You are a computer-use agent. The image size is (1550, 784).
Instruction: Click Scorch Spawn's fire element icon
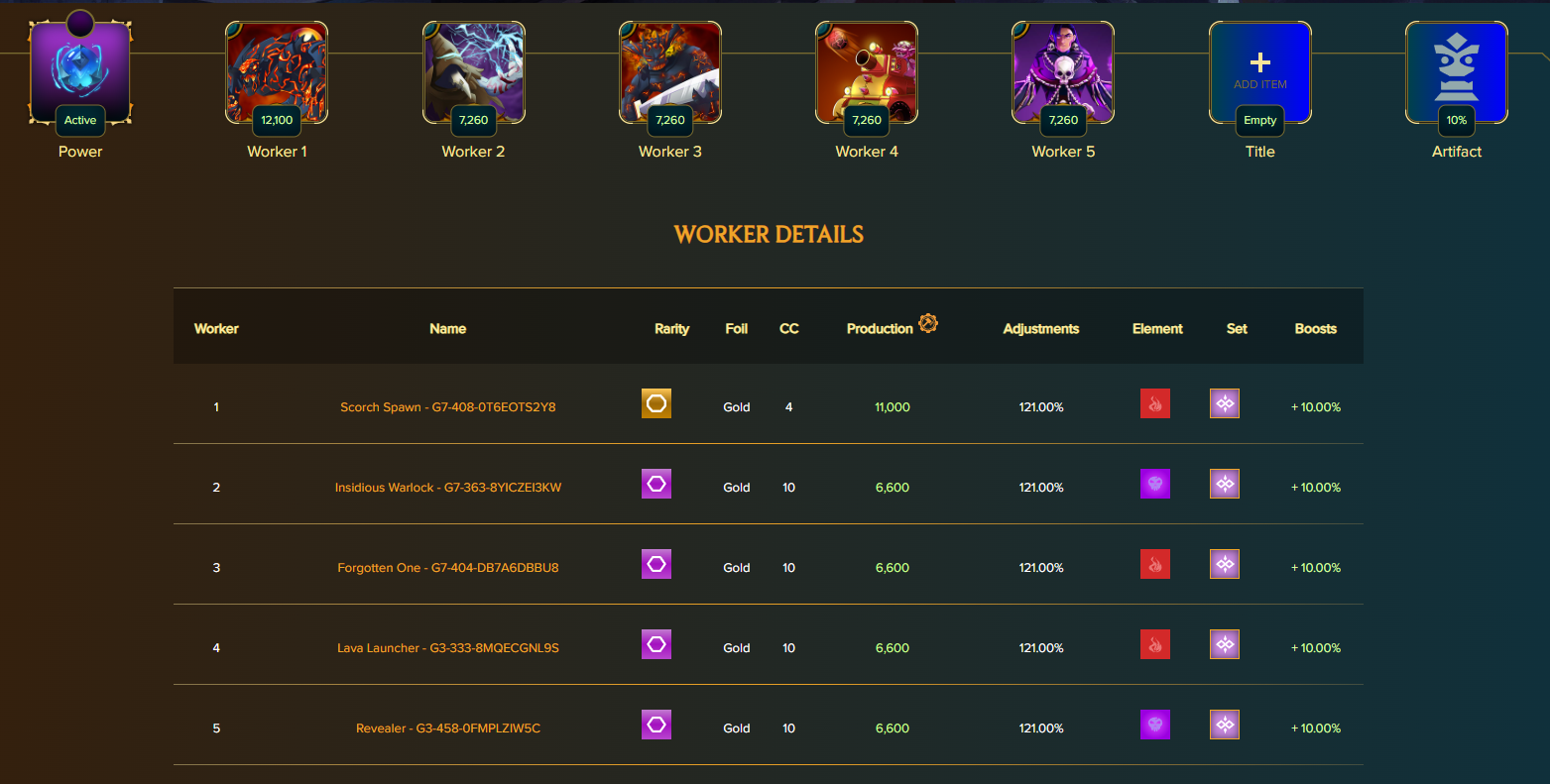point(1155,403)
